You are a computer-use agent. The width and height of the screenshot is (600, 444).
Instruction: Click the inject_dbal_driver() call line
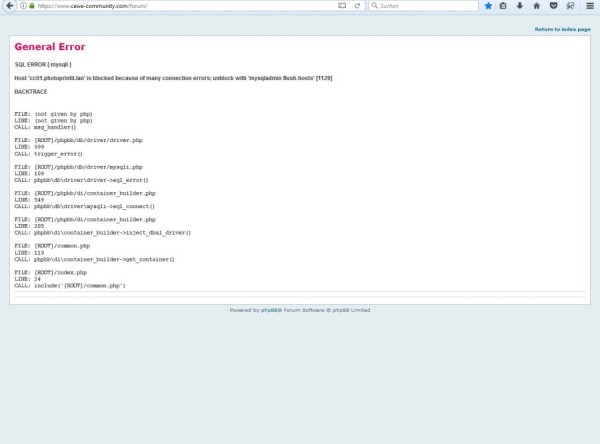point(103,233)
